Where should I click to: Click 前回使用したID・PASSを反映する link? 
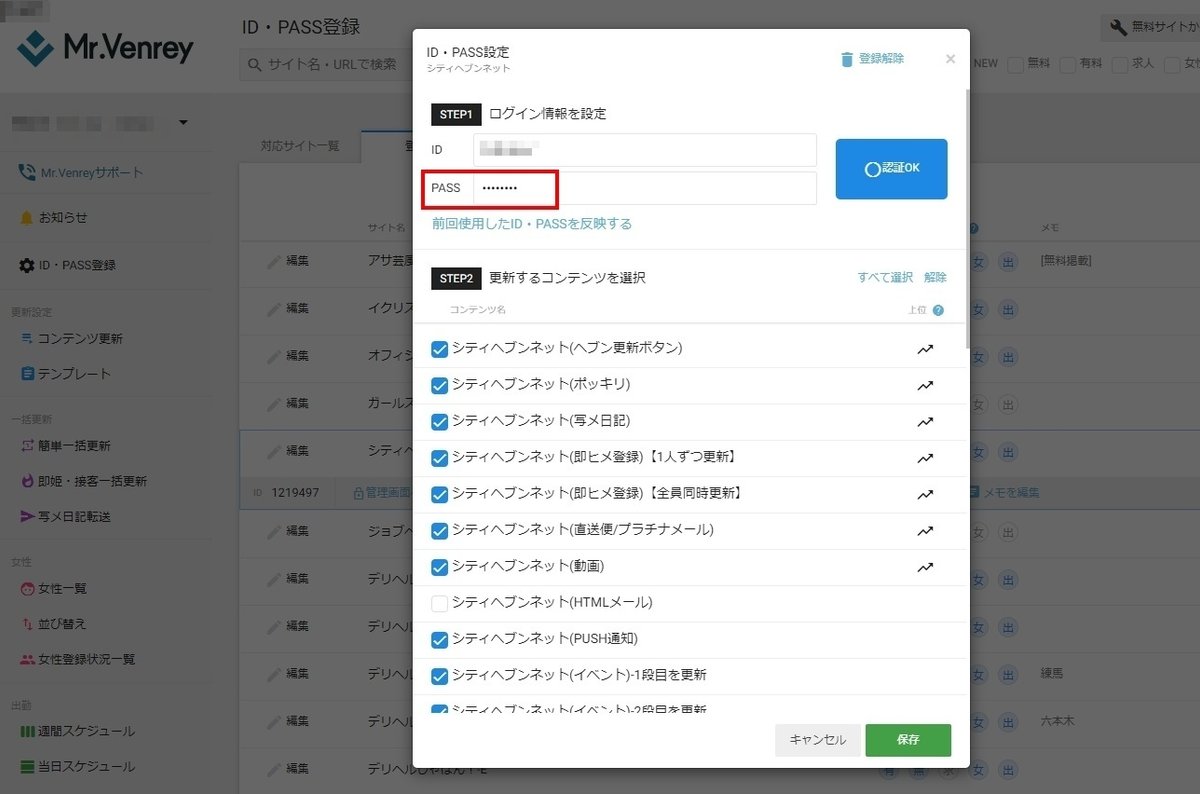click(532, 224)
